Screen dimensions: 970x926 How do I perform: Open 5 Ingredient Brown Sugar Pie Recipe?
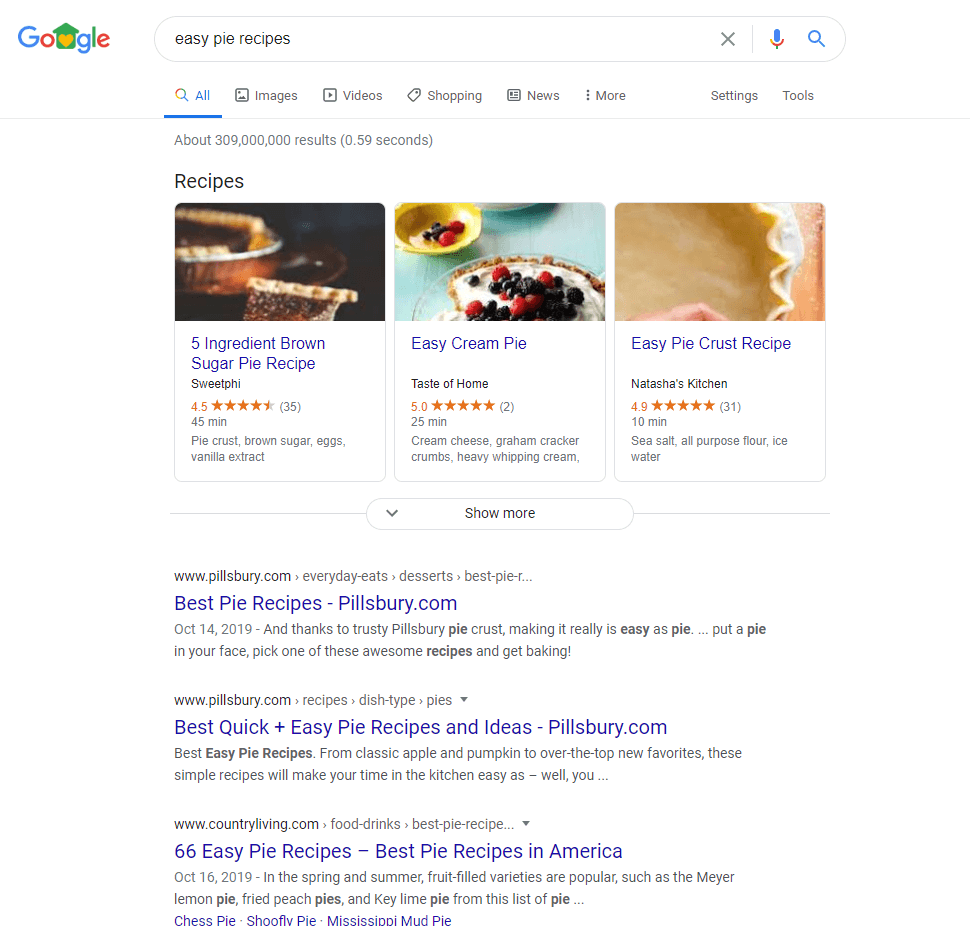tap(257, 353)
